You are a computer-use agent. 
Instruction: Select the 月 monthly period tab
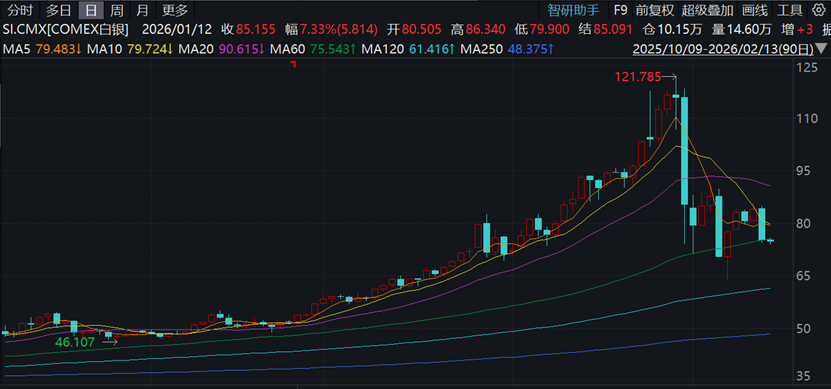click(142, 10)
